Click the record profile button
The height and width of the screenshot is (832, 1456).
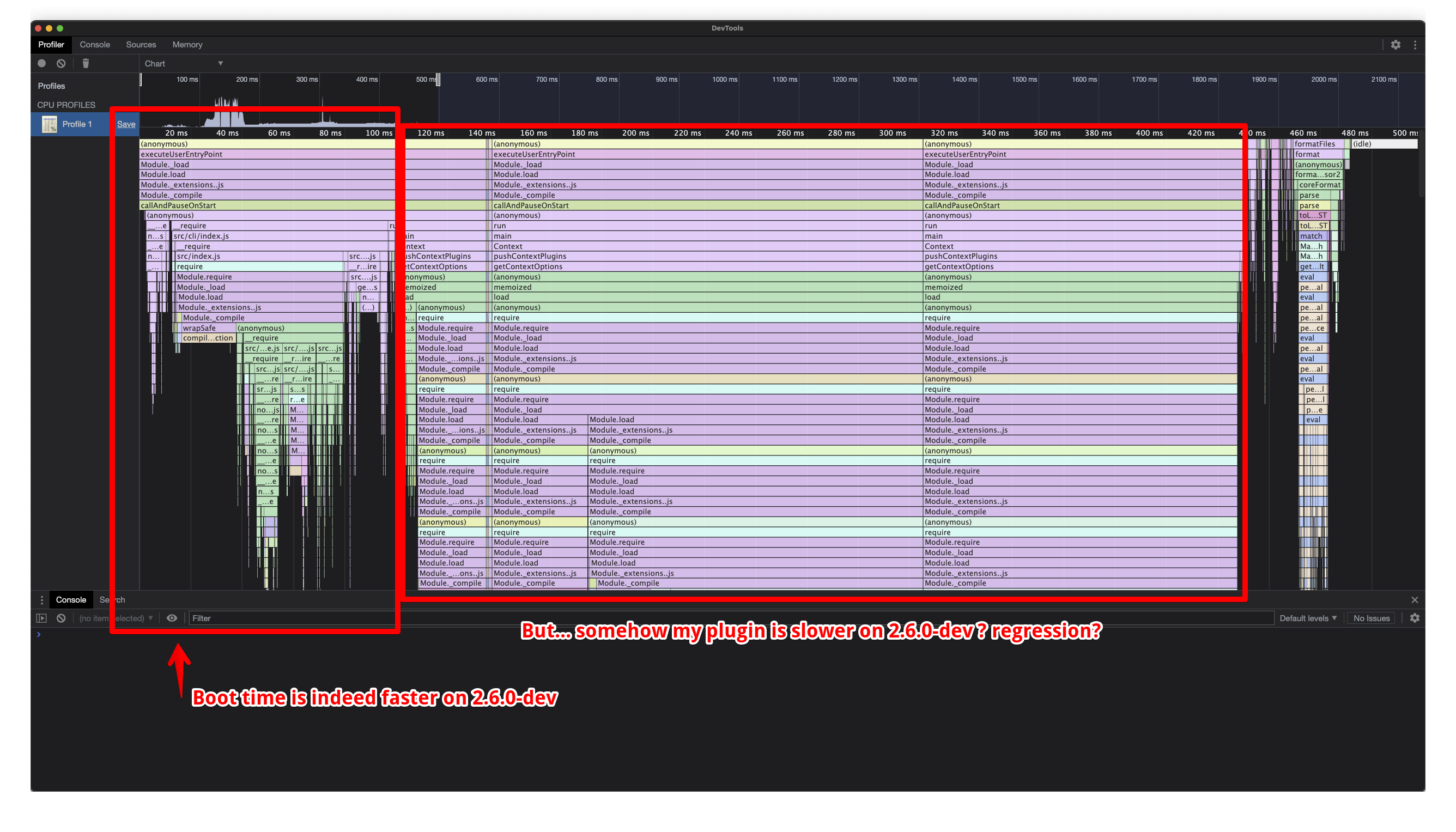[x=42, y=63]
